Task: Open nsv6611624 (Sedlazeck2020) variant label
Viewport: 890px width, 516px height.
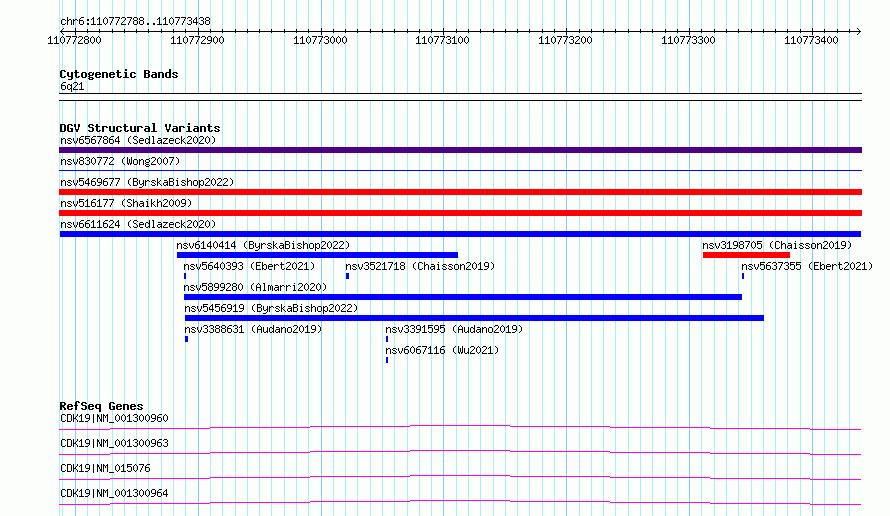Action: tap(138, 224)
